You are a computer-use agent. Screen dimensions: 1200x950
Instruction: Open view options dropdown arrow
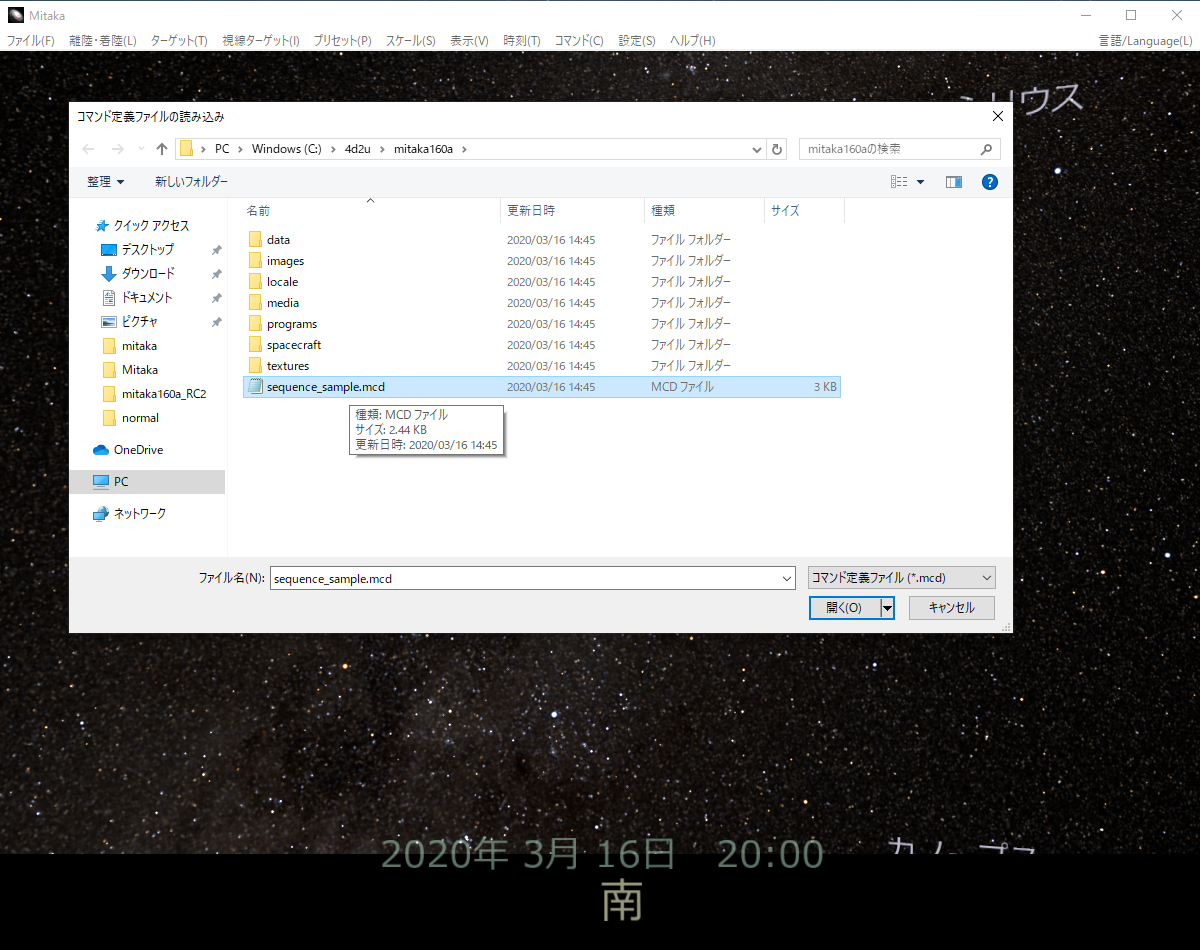tap(921, 182)
